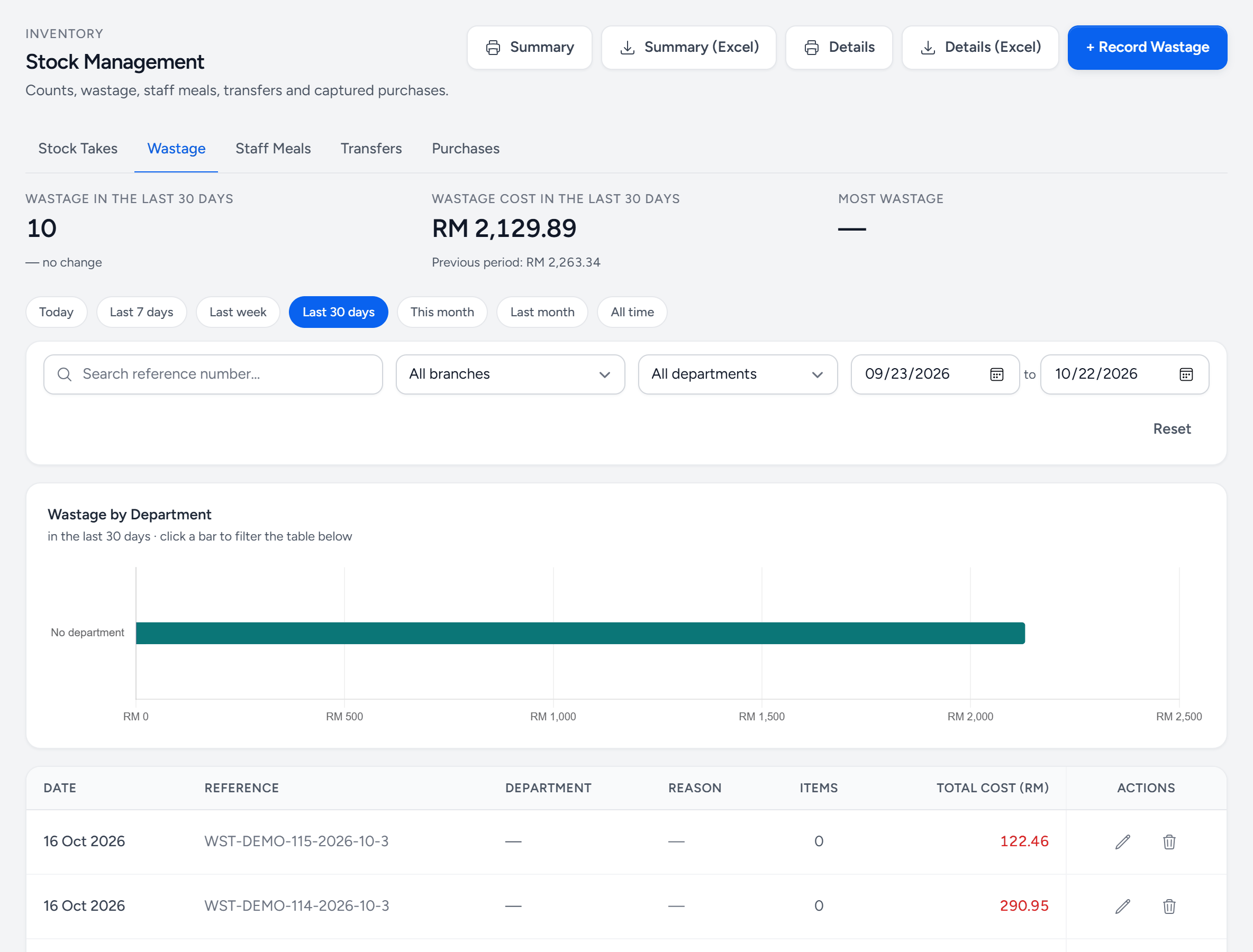The height and width of the screenshot is (952, 1253).
Task: Click reference WST-DEMO-115-2026-10-3
Action: pyautogui.click(x=296, y=841)
